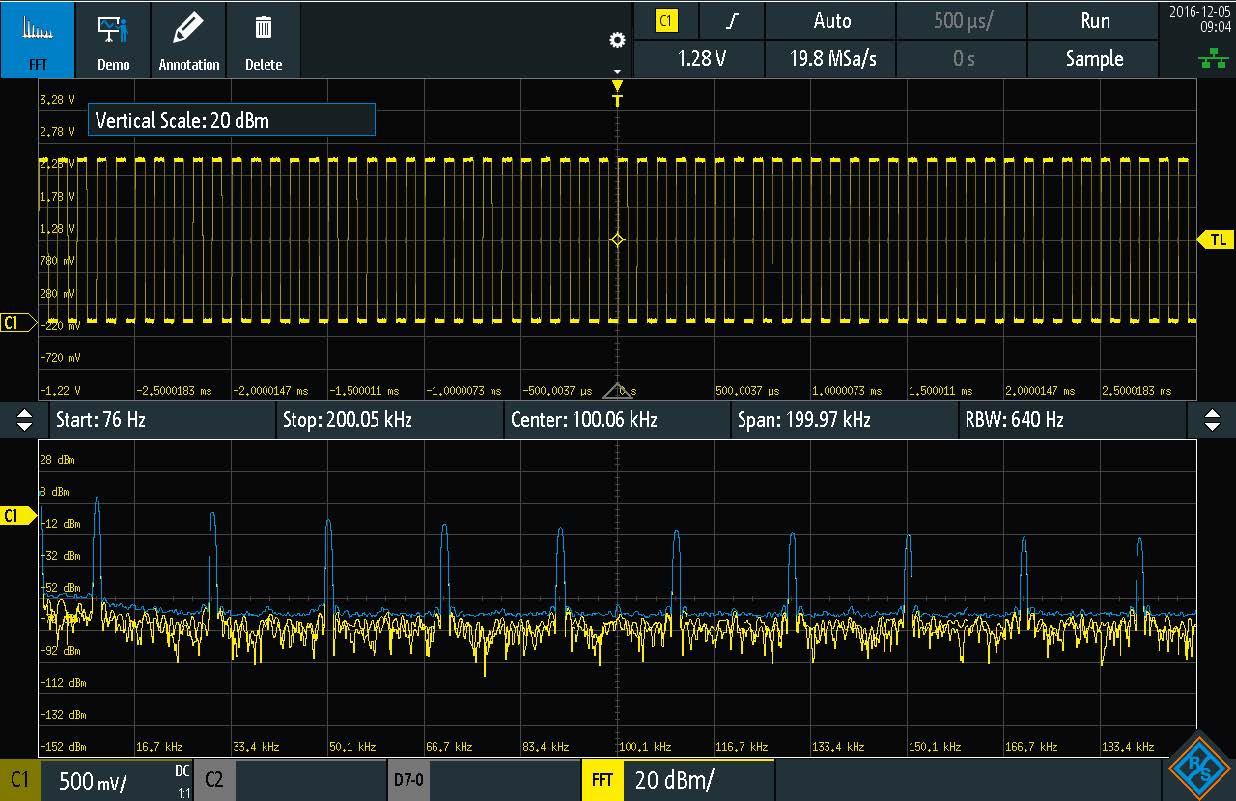Click the Rohde & Schwarz logo button
The image size is (1236, 801).
tap(1197, 767)
